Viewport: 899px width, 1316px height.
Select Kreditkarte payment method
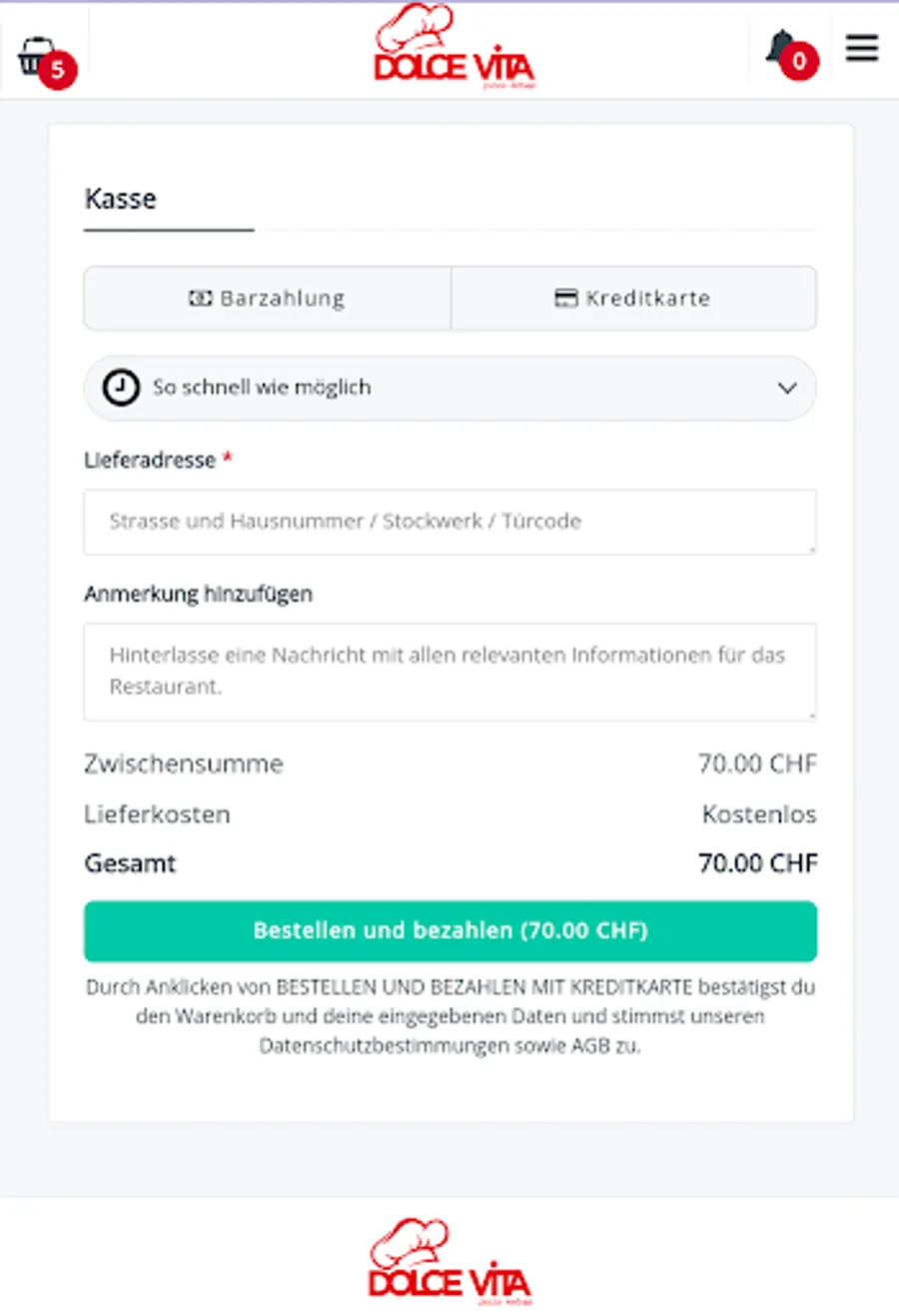pos(633,298)
